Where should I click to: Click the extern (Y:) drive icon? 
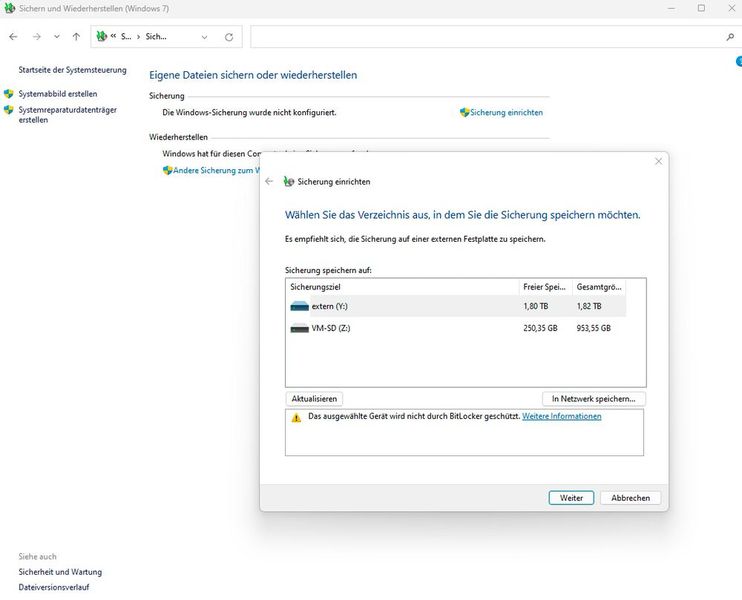pos(299,306)
